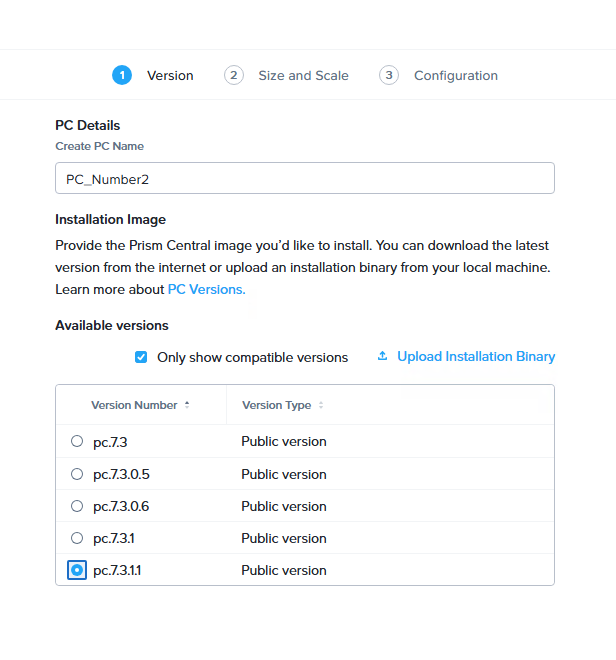This screenshot has height=660, width=616.
Task: Click the step 2 circle icon
Action: [234, 75]
